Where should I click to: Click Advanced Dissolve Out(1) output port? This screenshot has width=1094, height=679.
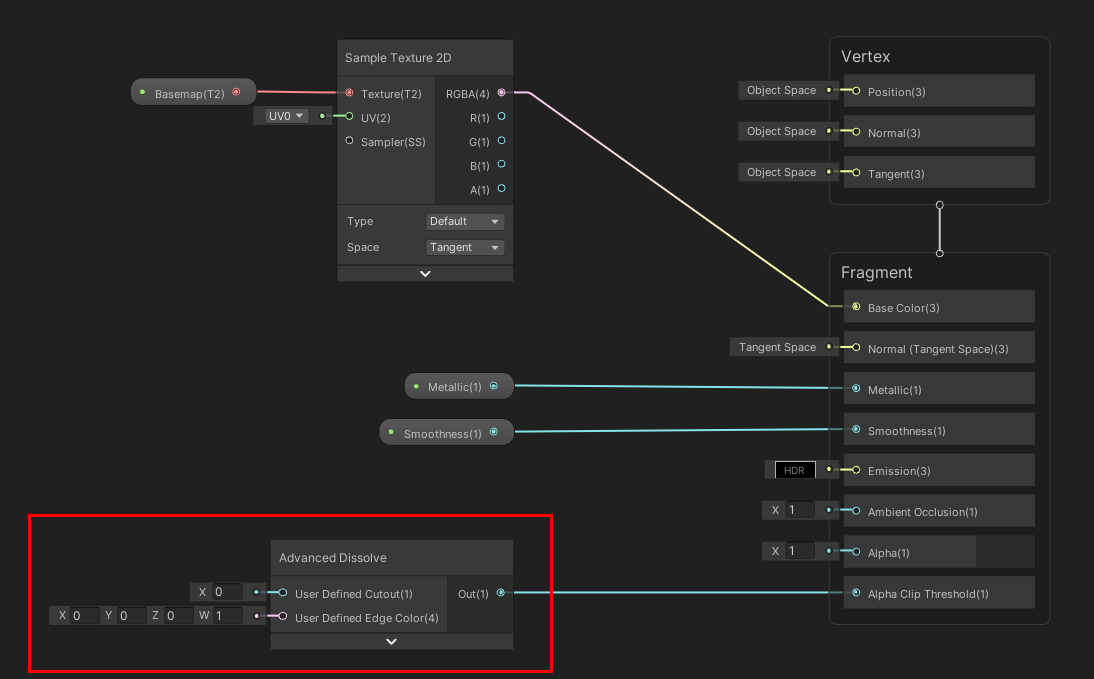coord(501,593)
